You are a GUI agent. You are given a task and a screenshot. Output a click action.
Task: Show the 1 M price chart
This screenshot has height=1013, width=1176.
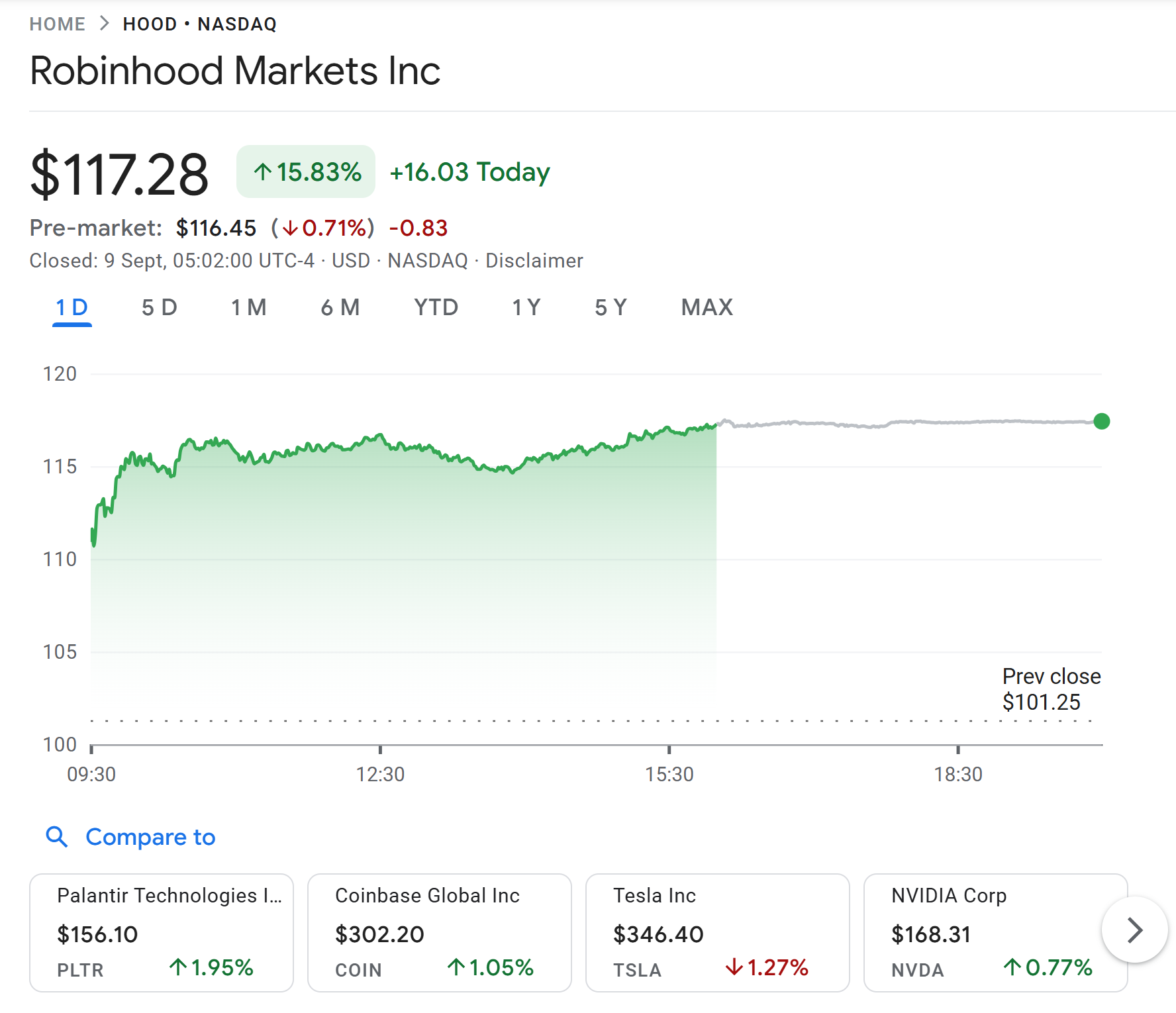point(248,308)
